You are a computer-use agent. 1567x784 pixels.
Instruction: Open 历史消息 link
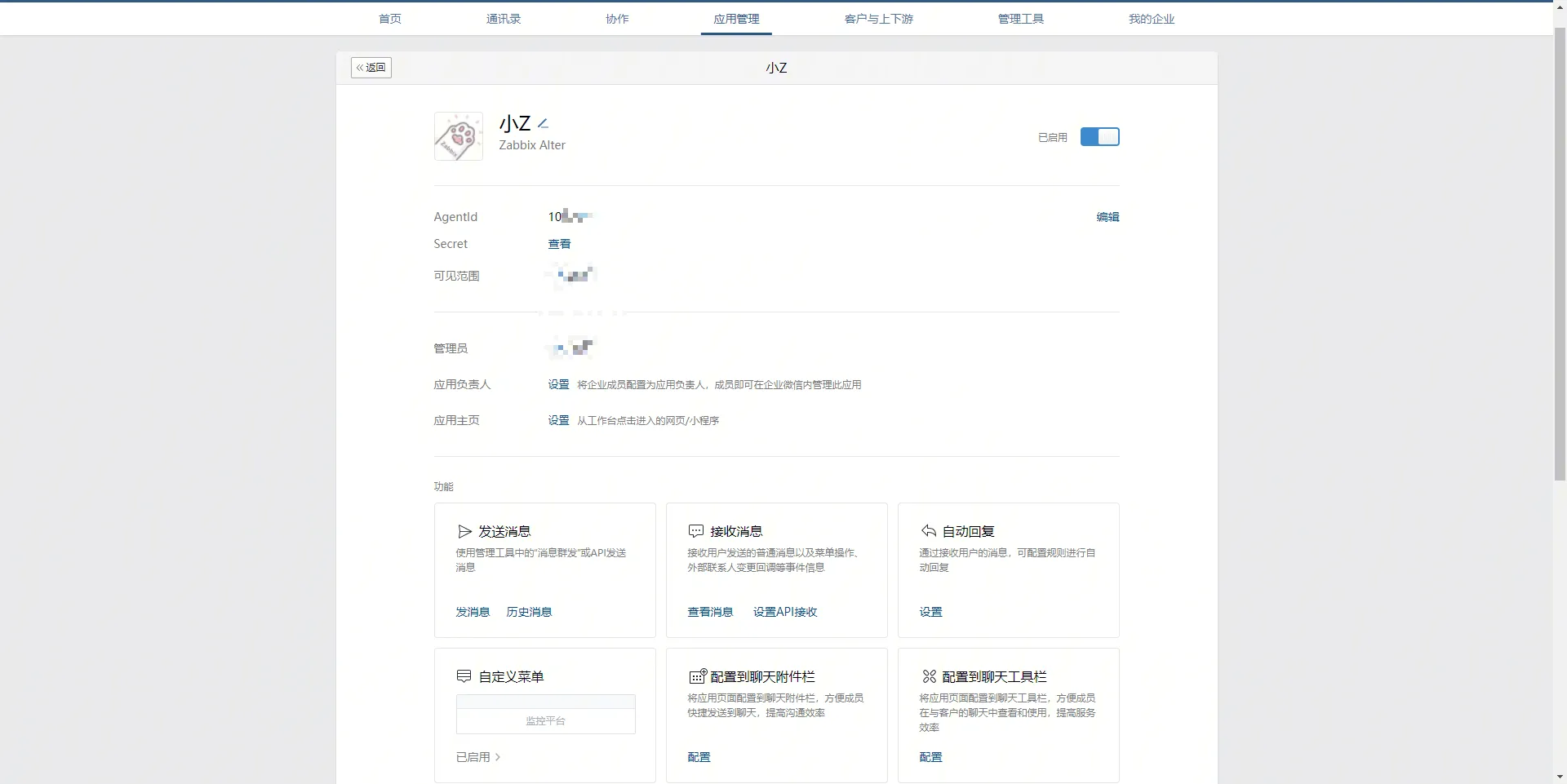pyautogui.click(x=529, y=612)
